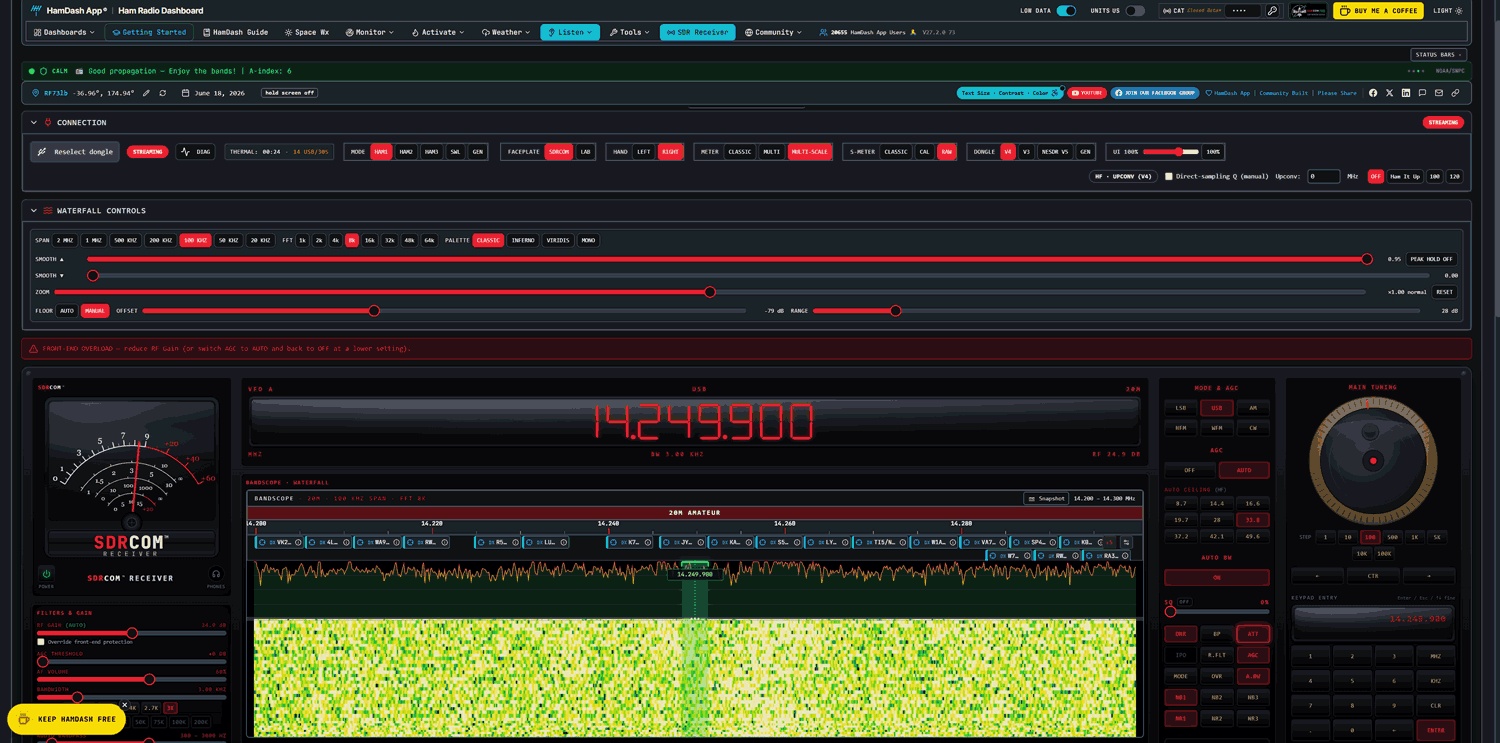1500x743 pixels.
Task: Click the K7 DX spot tag
Action: pos(630,542)
